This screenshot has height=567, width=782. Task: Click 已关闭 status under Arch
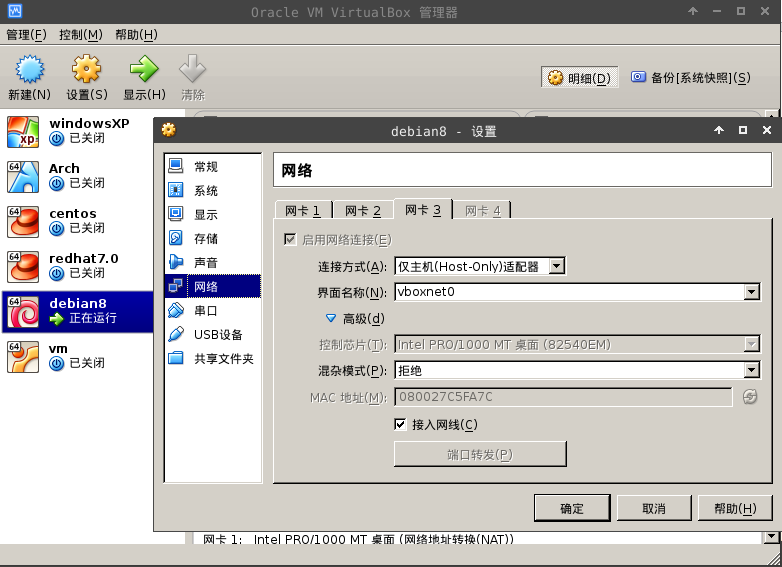(87, 183)
